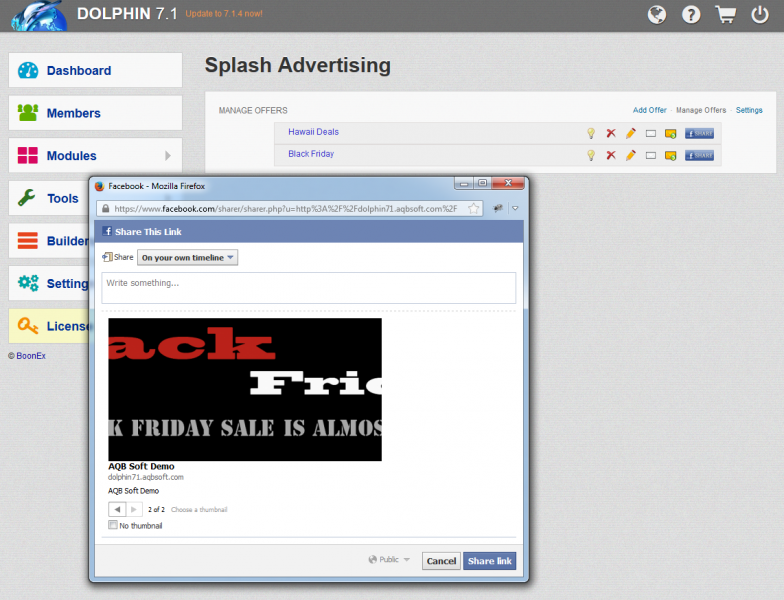Viewport: 784px width, 600px height.
Task: Click the envelope icon for Hawaii Deals
Action: 650,134
